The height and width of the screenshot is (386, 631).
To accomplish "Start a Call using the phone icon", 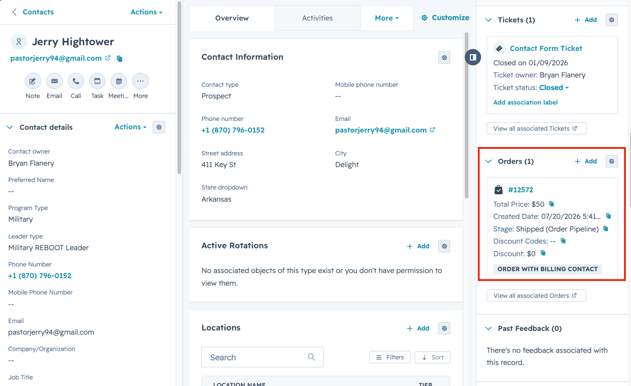I will [76, 81].
